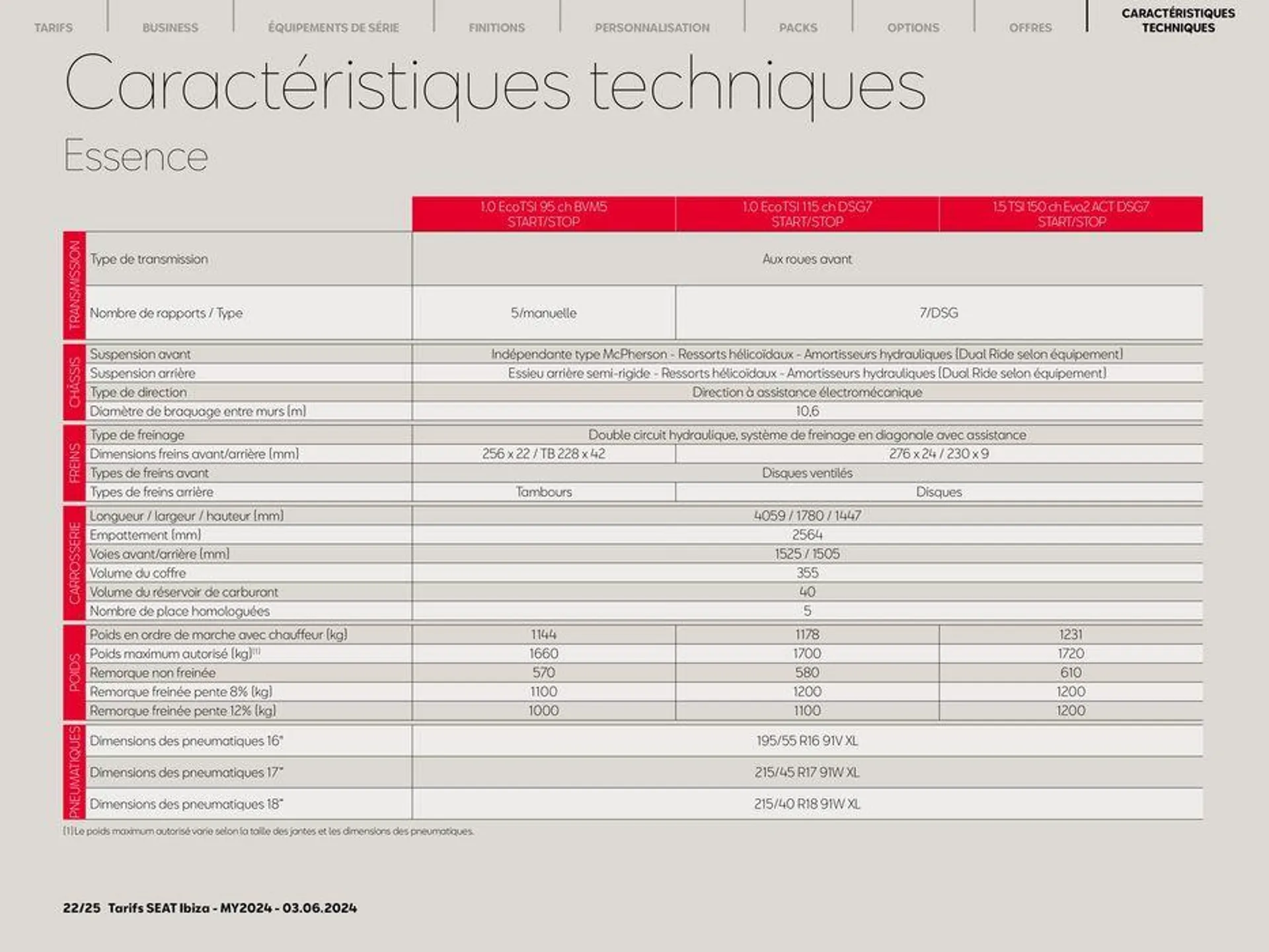Go to ÉQUIPEMENTS DE SÉRIE tab
This screenshot has height=952, width=1269.
(x=333, y=28)
